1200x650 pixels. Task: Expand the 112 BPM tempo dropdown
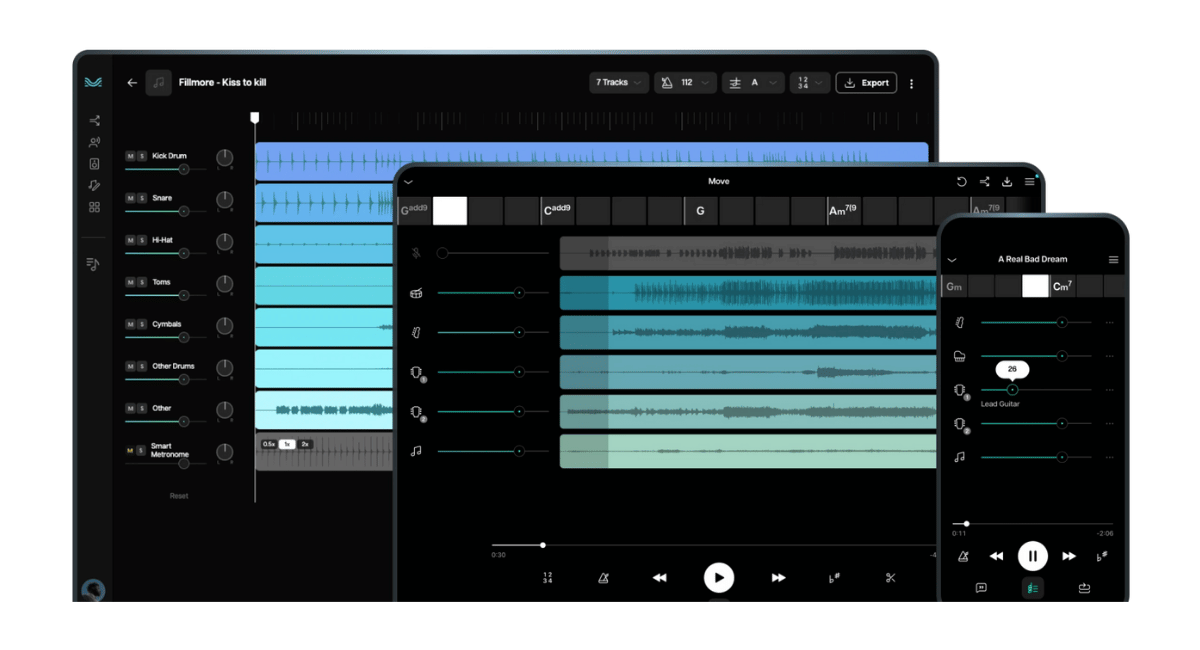pos(685,83)
